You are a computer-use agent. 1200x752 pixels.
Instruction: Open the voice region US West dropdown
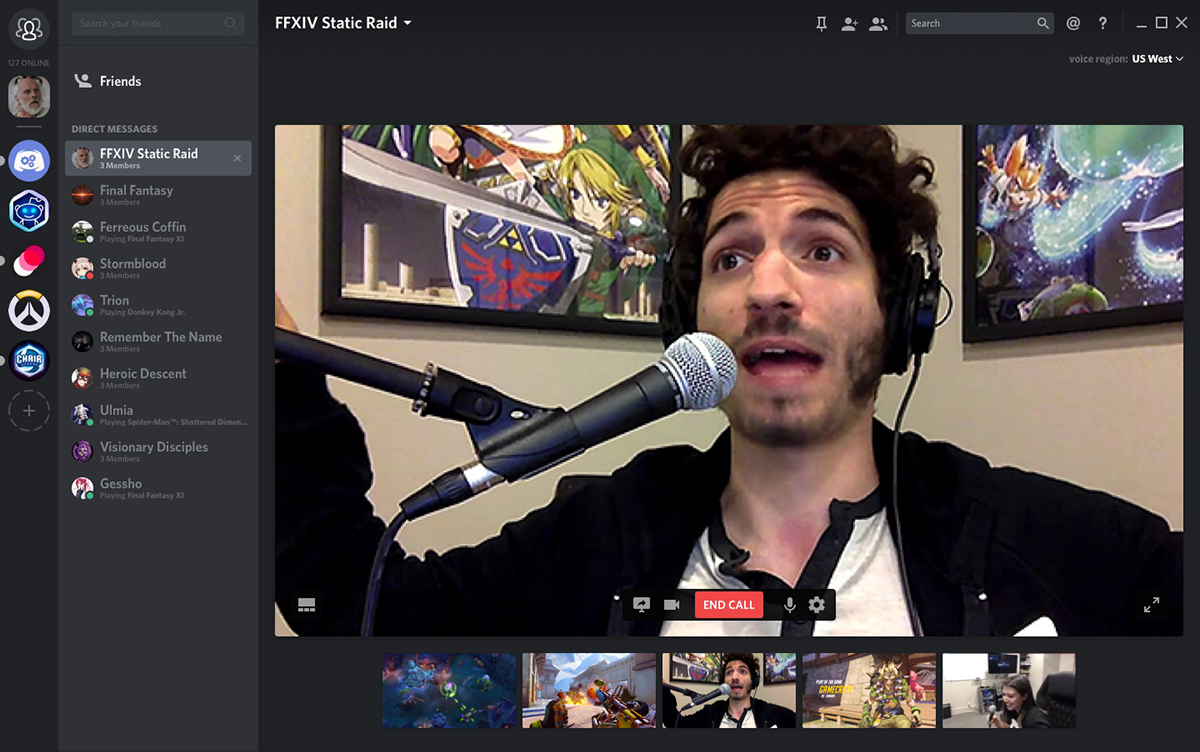point(1157,59)
